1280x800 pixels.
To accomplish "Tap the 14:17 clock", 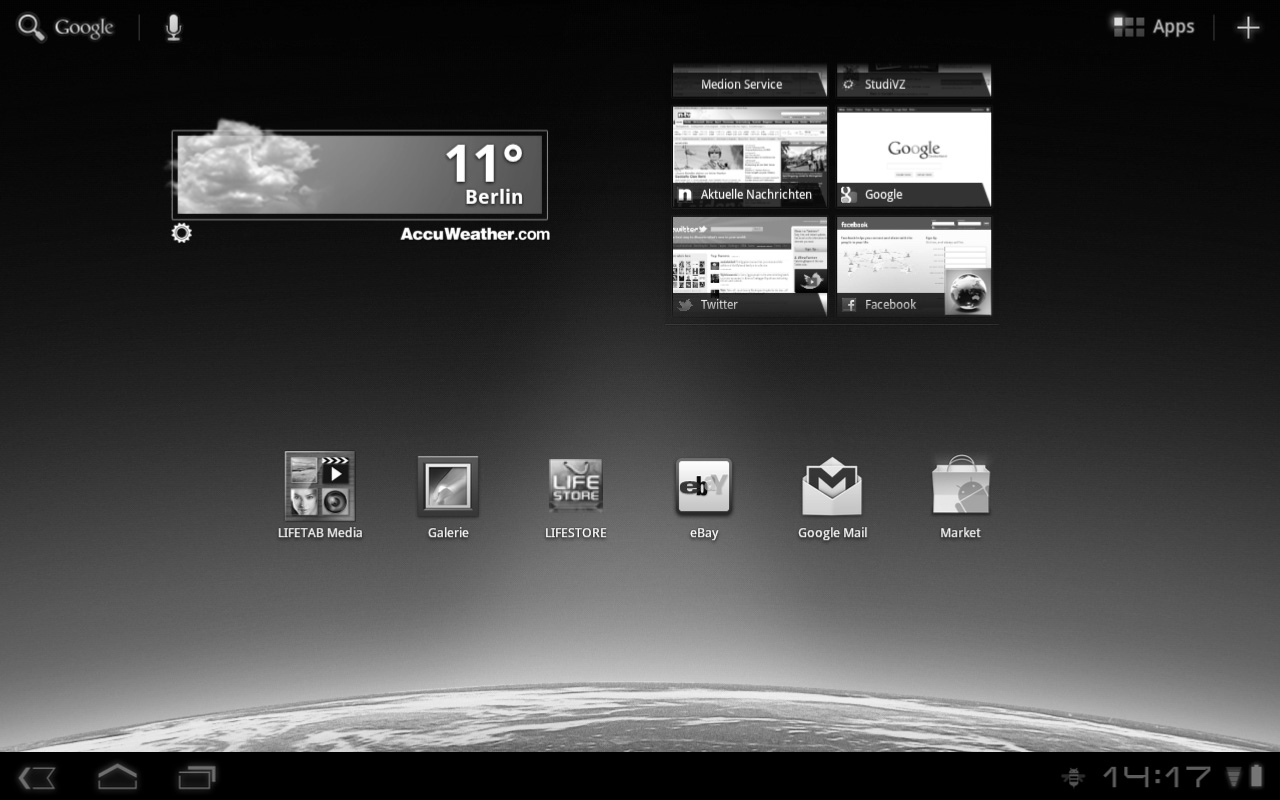I will (1157, 777).
